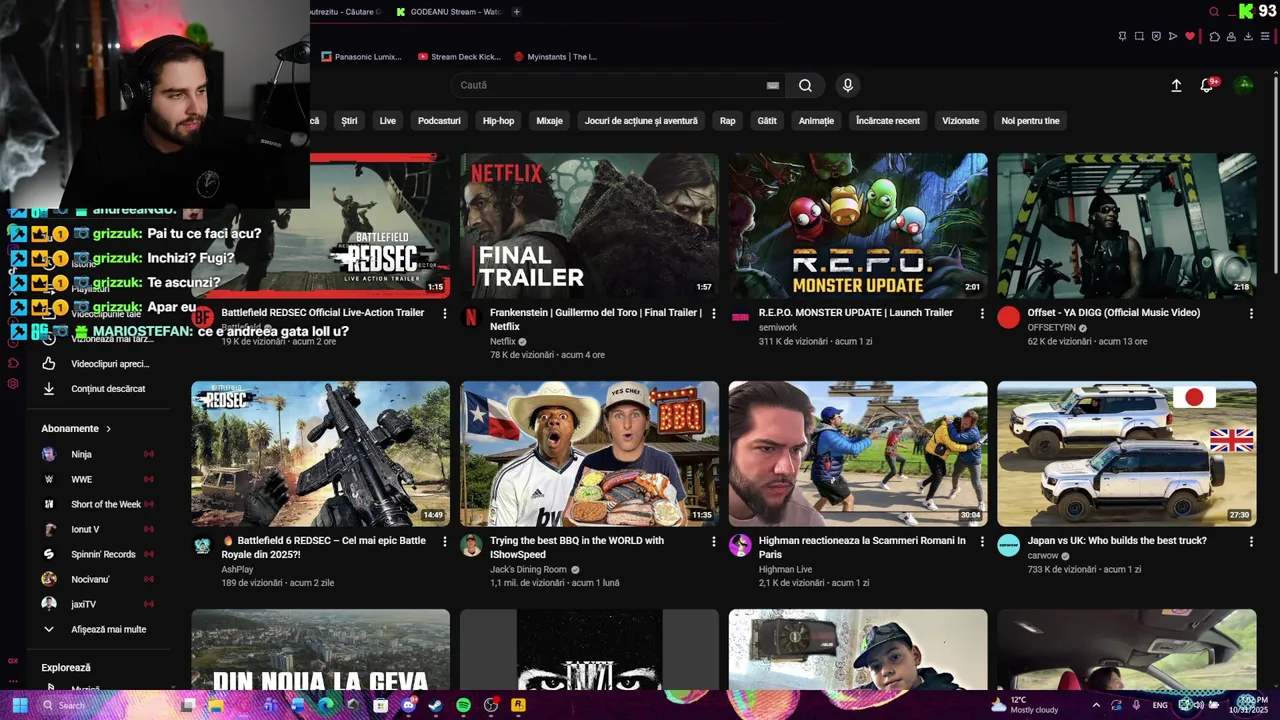Play the Japan vs UK truck thumbnail
This screenshot has width=1280, height=720.
[x=1127, y=453]
